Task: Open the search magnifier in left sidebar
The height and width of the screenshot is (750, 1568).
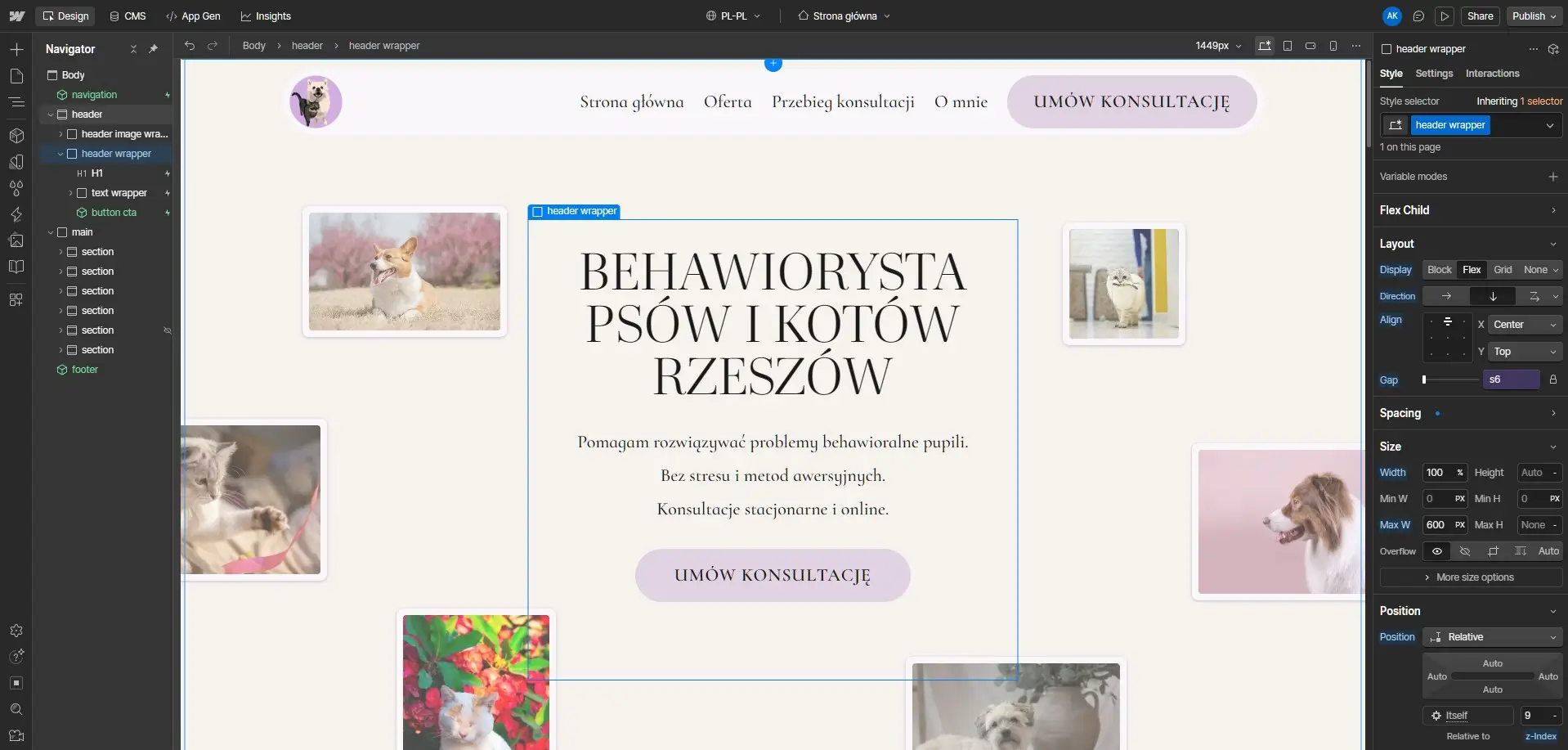Action: [16, 709]
